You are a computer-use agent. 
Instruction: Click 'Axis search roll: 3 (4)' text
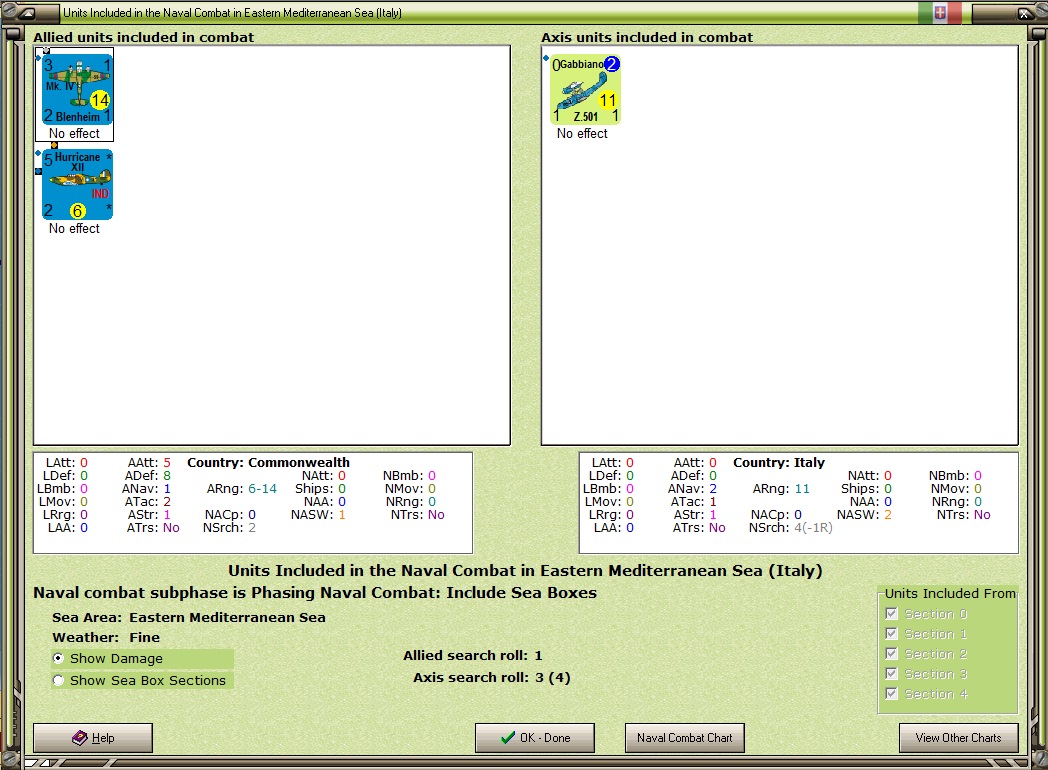tap(492, 678)
